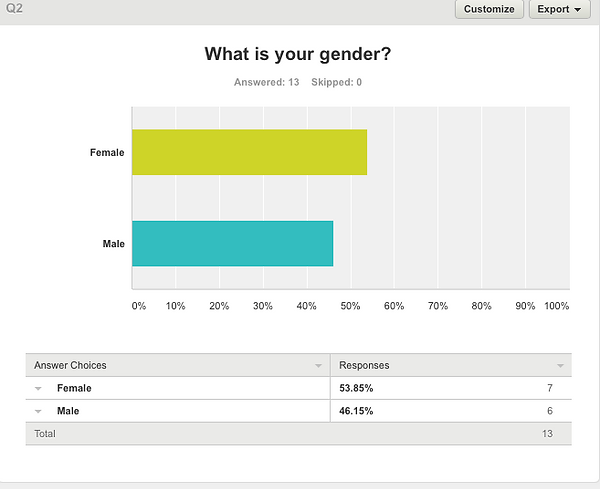Click the 'Answer Choices' header text

click(x=70, y=365)
